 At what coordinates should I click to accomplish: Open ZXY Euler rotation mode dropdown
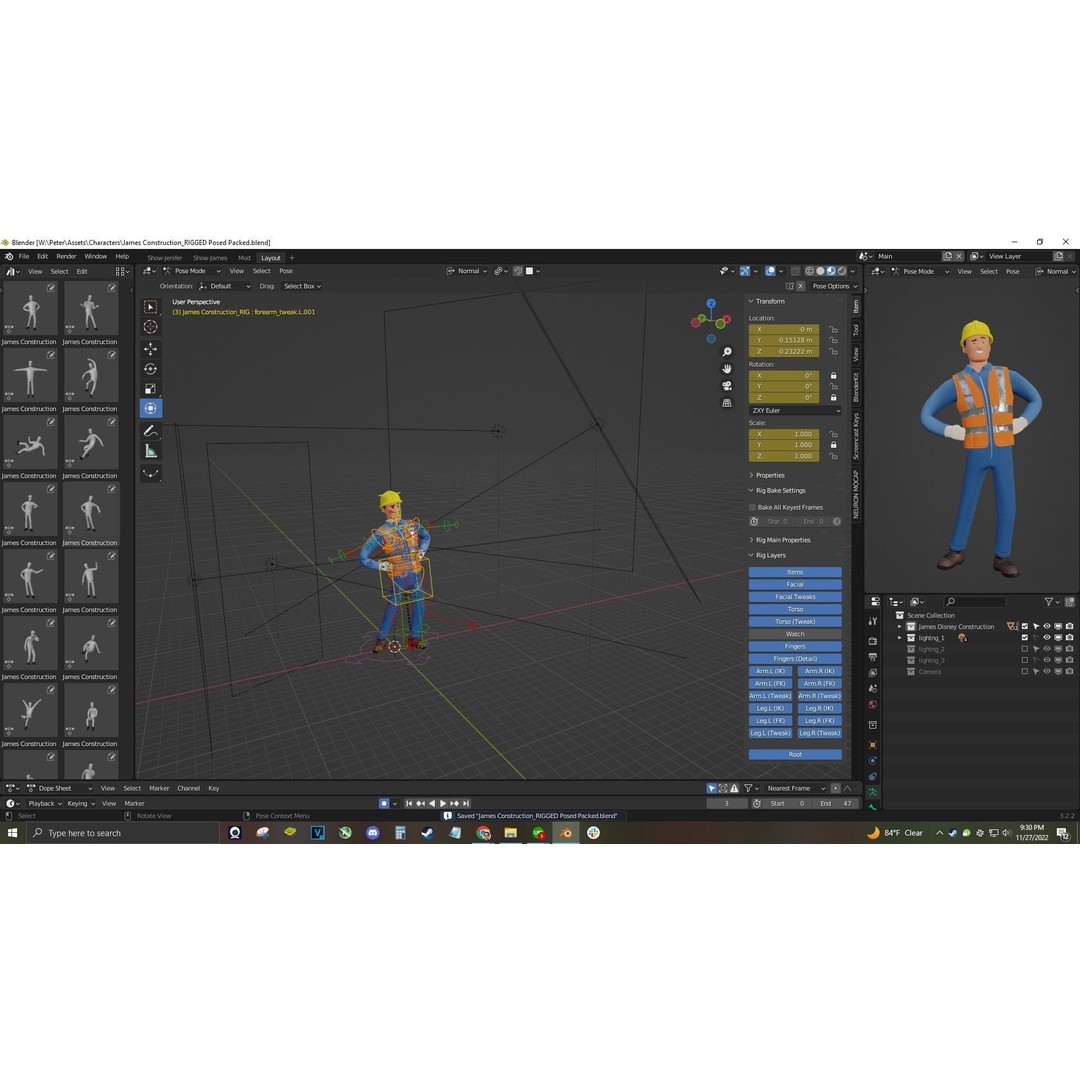[x=795, y=411]
